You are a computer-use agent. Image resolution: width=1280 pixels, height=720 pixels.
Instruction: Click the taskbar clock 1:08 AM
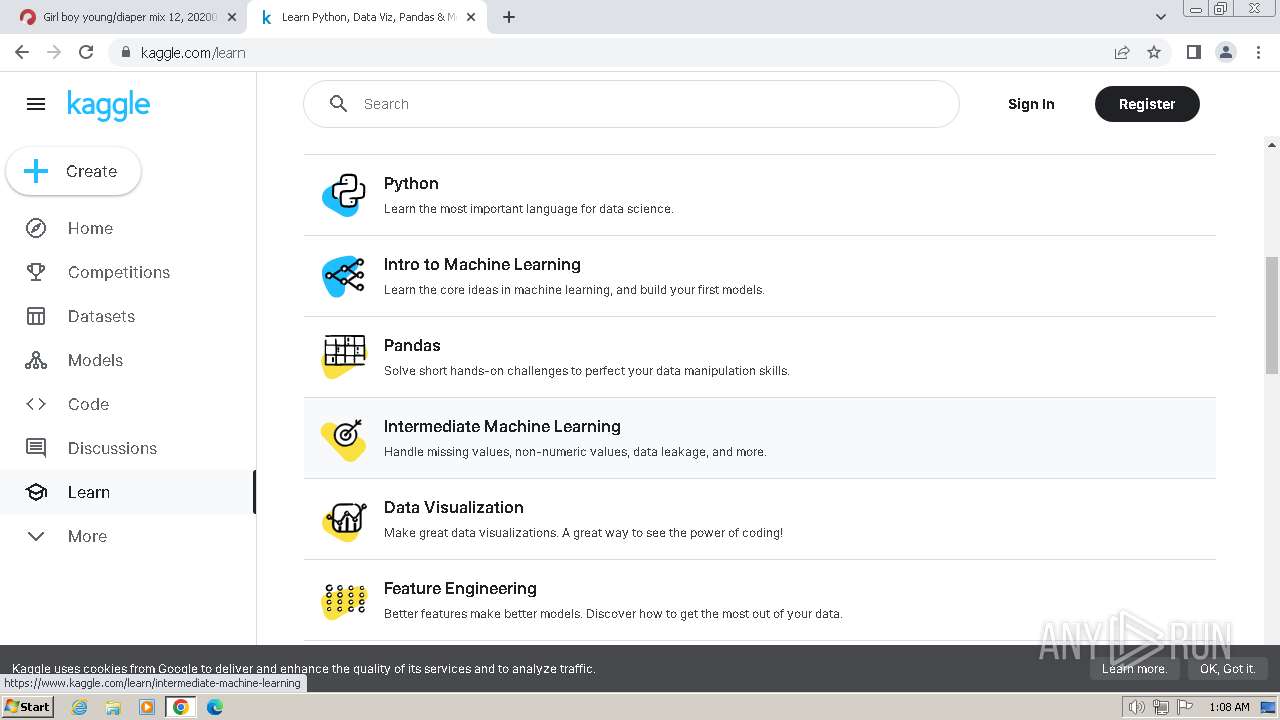pos(1229,707)
